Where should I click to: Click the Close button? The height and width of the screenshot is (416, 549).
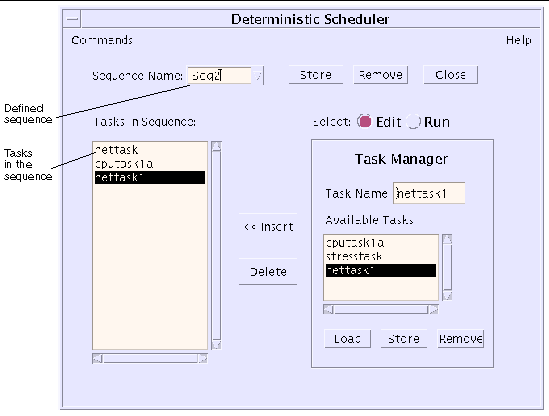pos(451,75)
